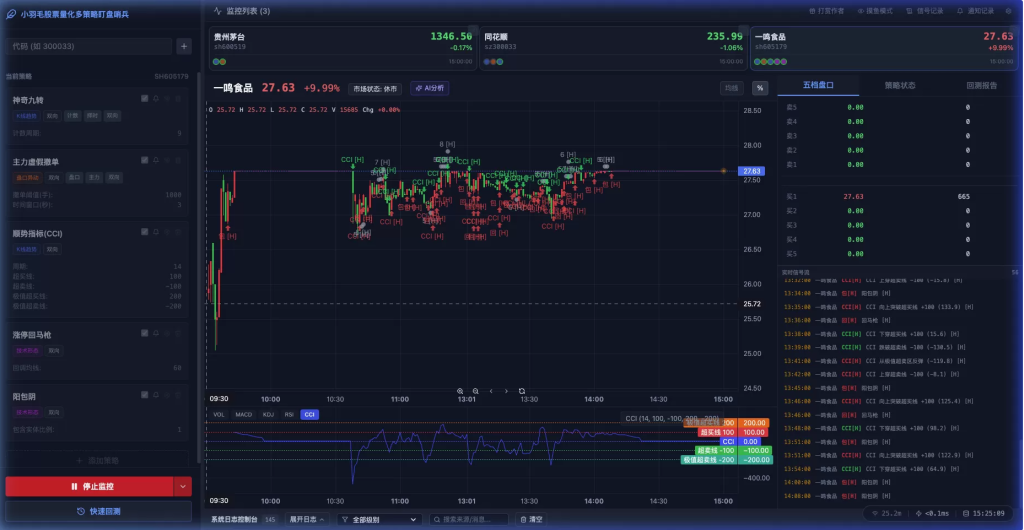Screen dimensions: 1024x530
Task: Switch the sub-chart indicator to VOL
Action: point(219,414)
